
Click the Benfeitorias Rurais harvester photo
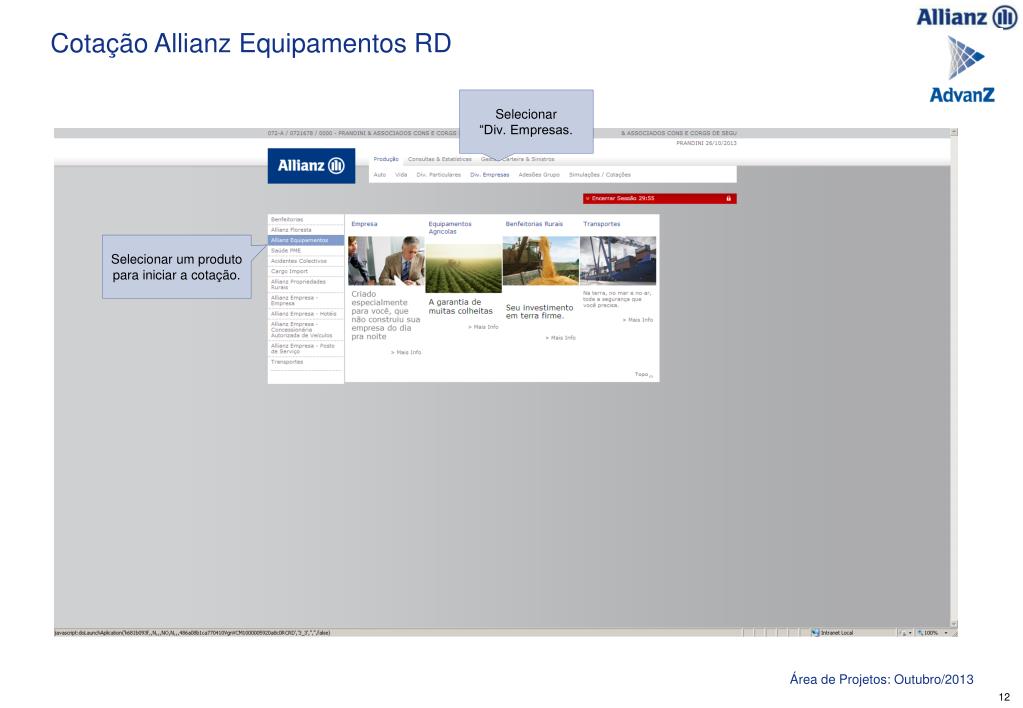tap(541, 261)
